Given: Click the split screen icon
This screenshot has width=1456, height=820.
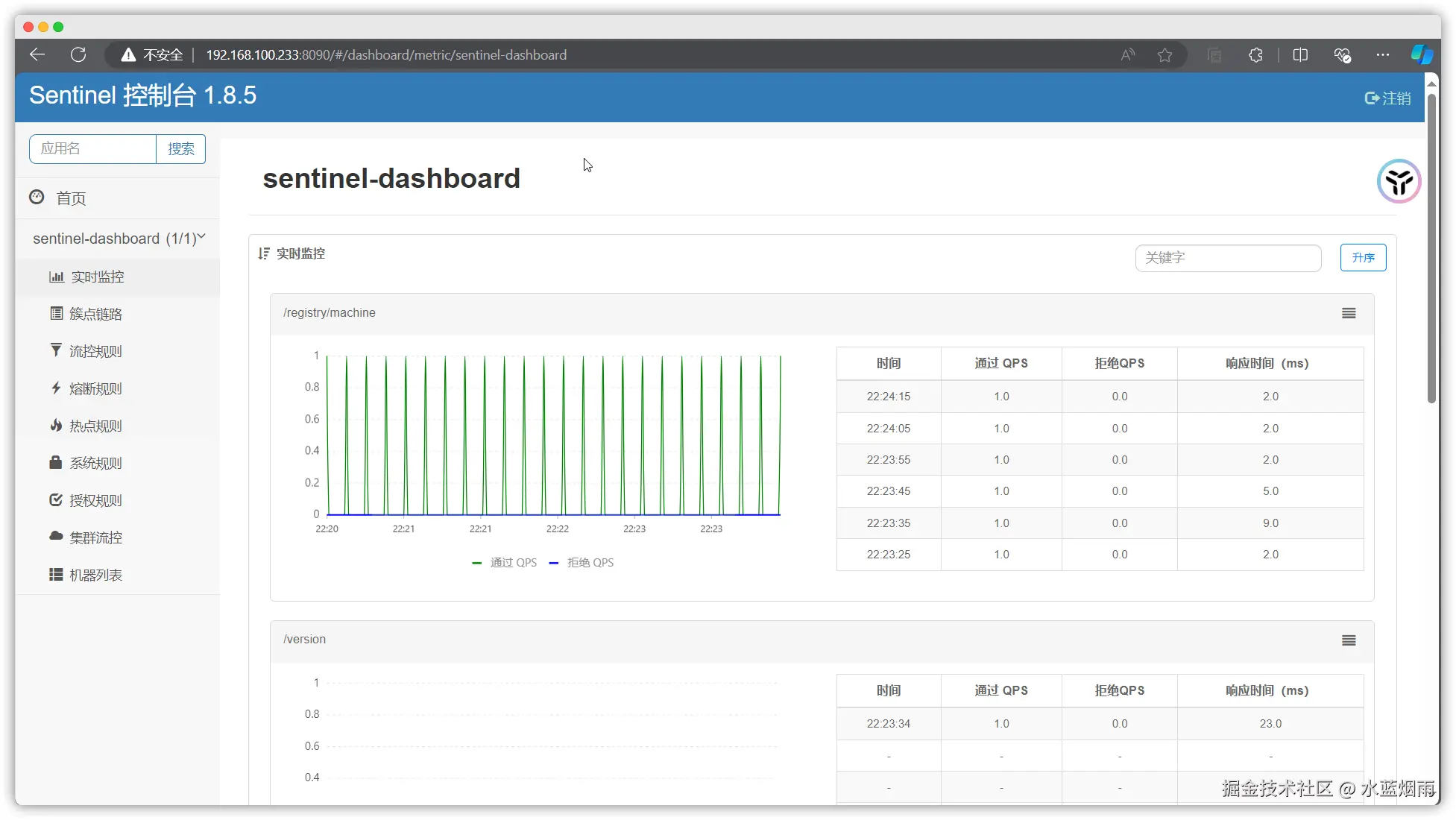Looking at the screenshot, I should coord(1300,54).
